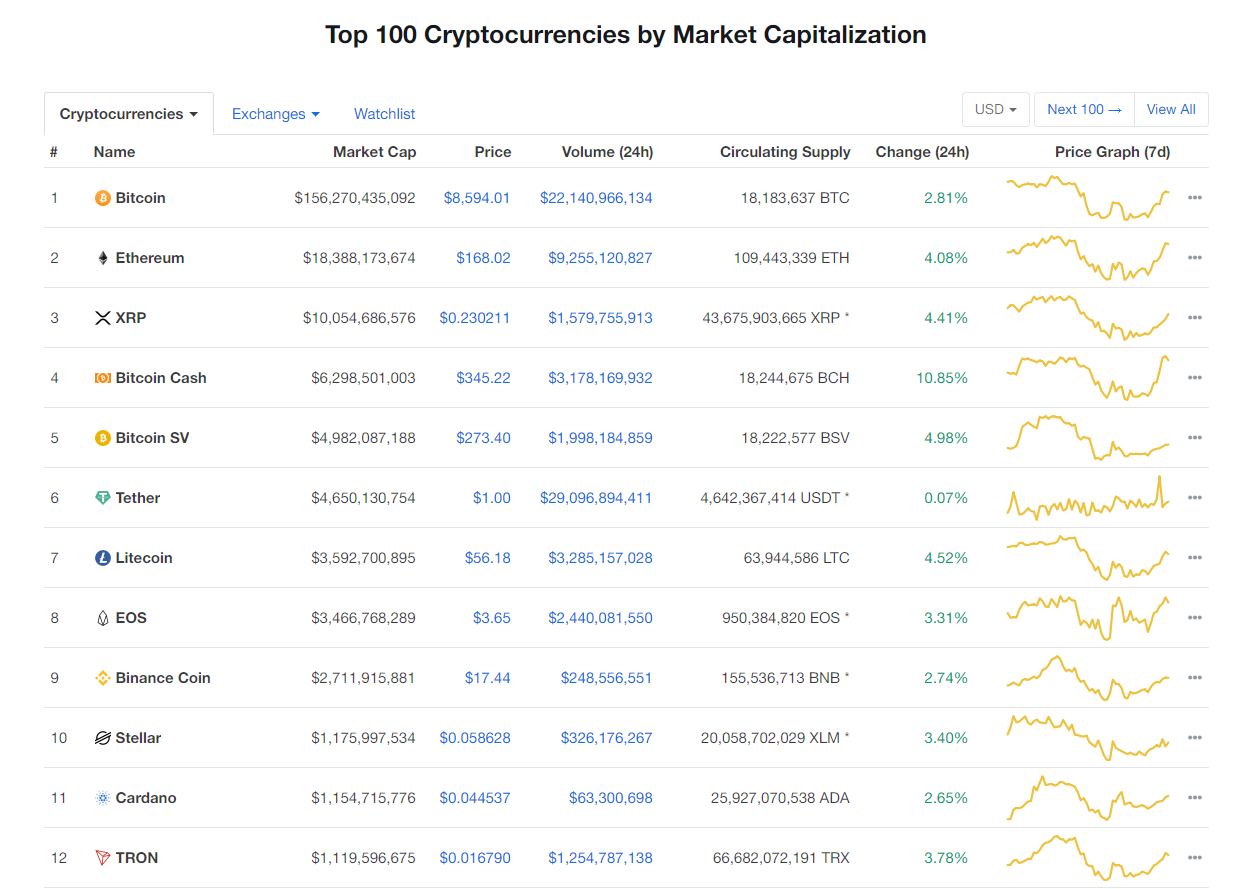Screen dimensions: 1237x889
Task: Open the three-dot menu for Bitcoin row
Action: [1194, 198]
